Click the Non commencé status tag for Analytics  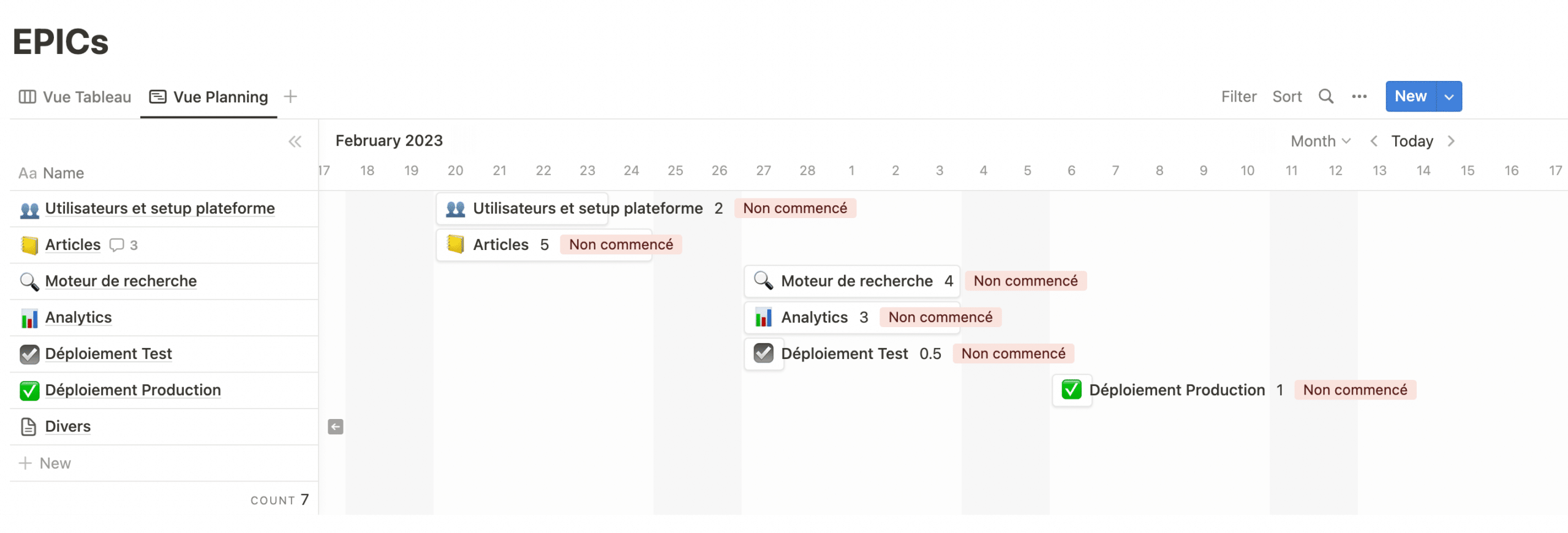(x=940, y=317)
